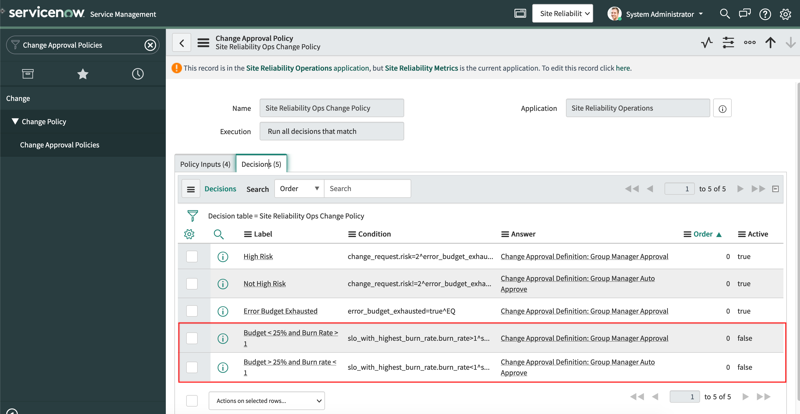
Task: Open Connect chat sidebar icon
Action: [745, 14]
